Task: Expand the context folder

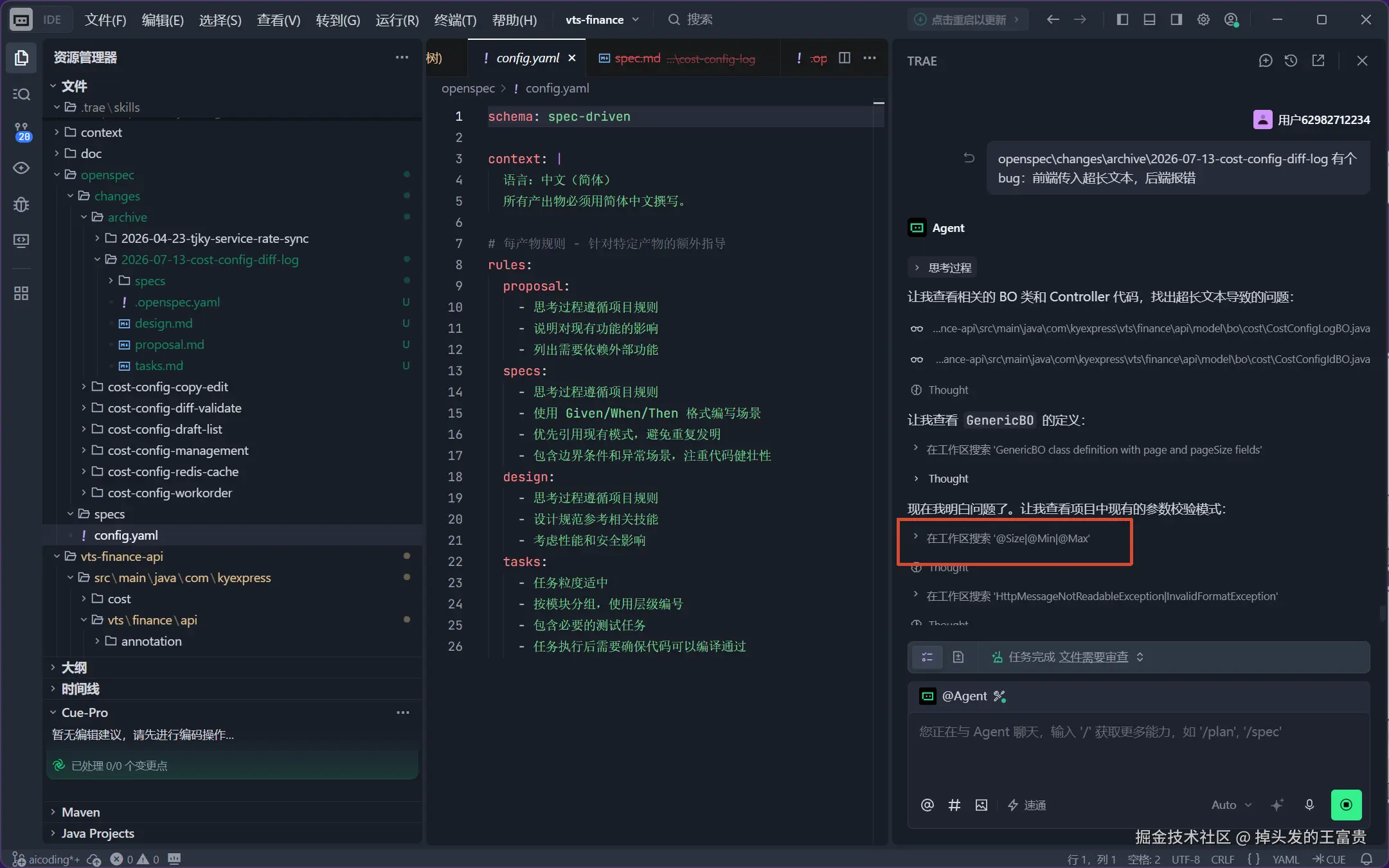Action: (x=101, y=132)
